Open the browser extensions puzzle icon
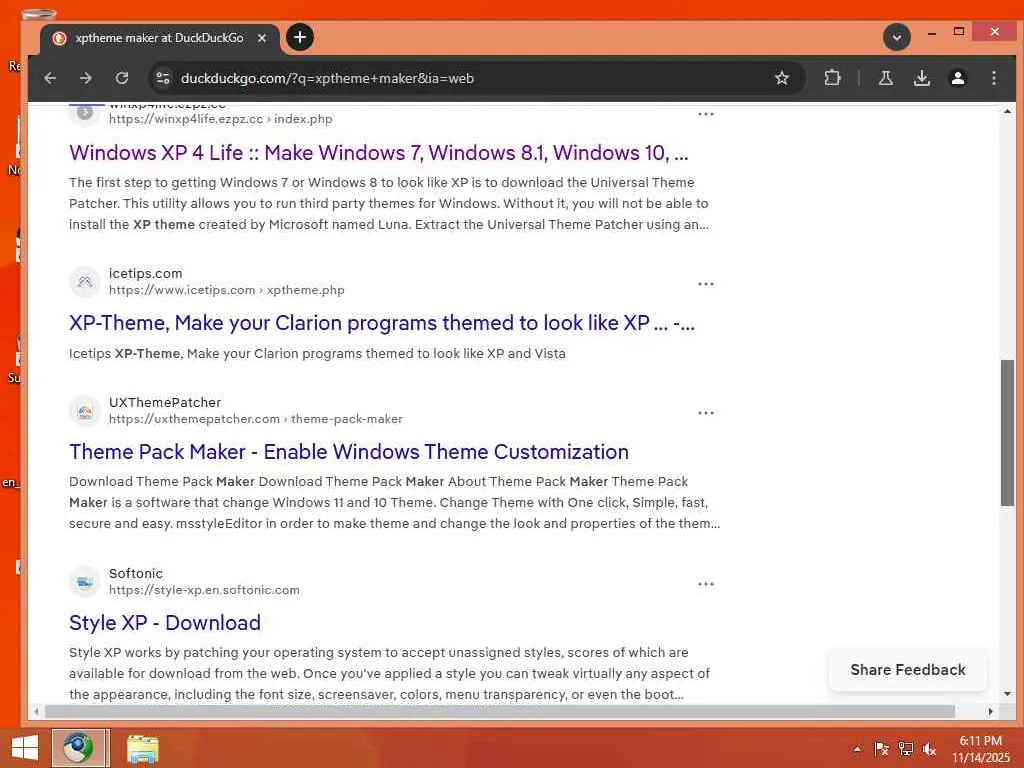This screenshot has height=768, width=1024. [x=832, y=78]
